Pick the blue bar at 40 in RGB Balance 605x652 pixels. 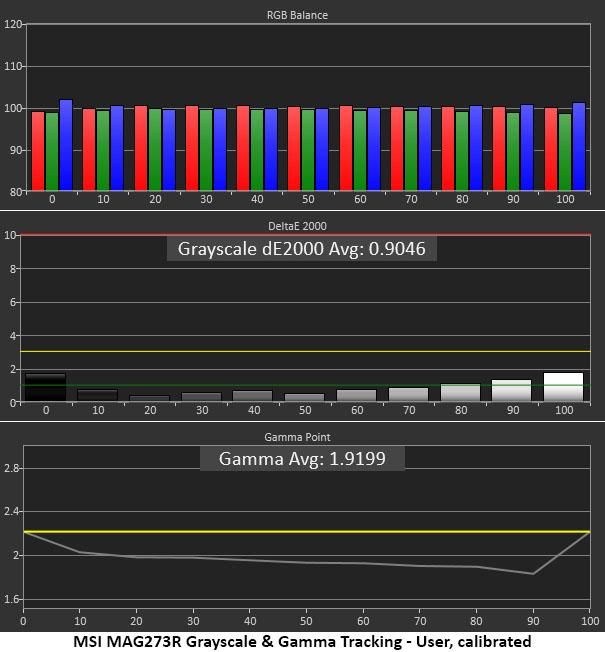click(x=271, y=150)
